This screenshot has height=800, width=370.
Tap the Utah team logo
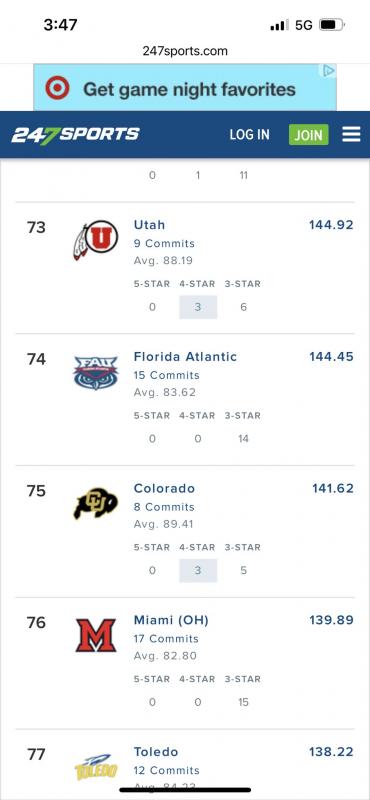(x=96, y=240)
